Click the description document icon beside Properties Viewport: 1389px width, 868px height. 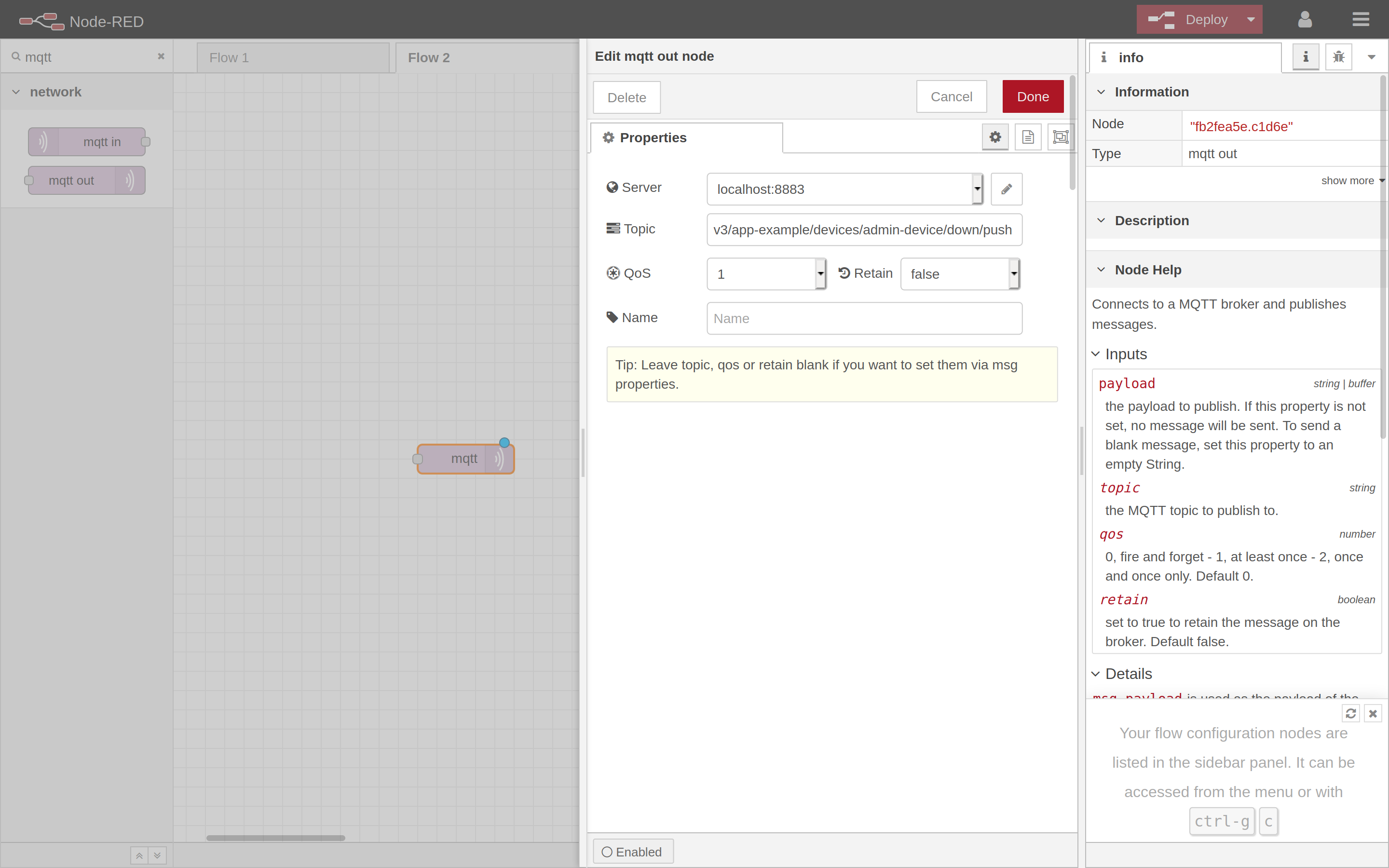[x=1027, y=136]
